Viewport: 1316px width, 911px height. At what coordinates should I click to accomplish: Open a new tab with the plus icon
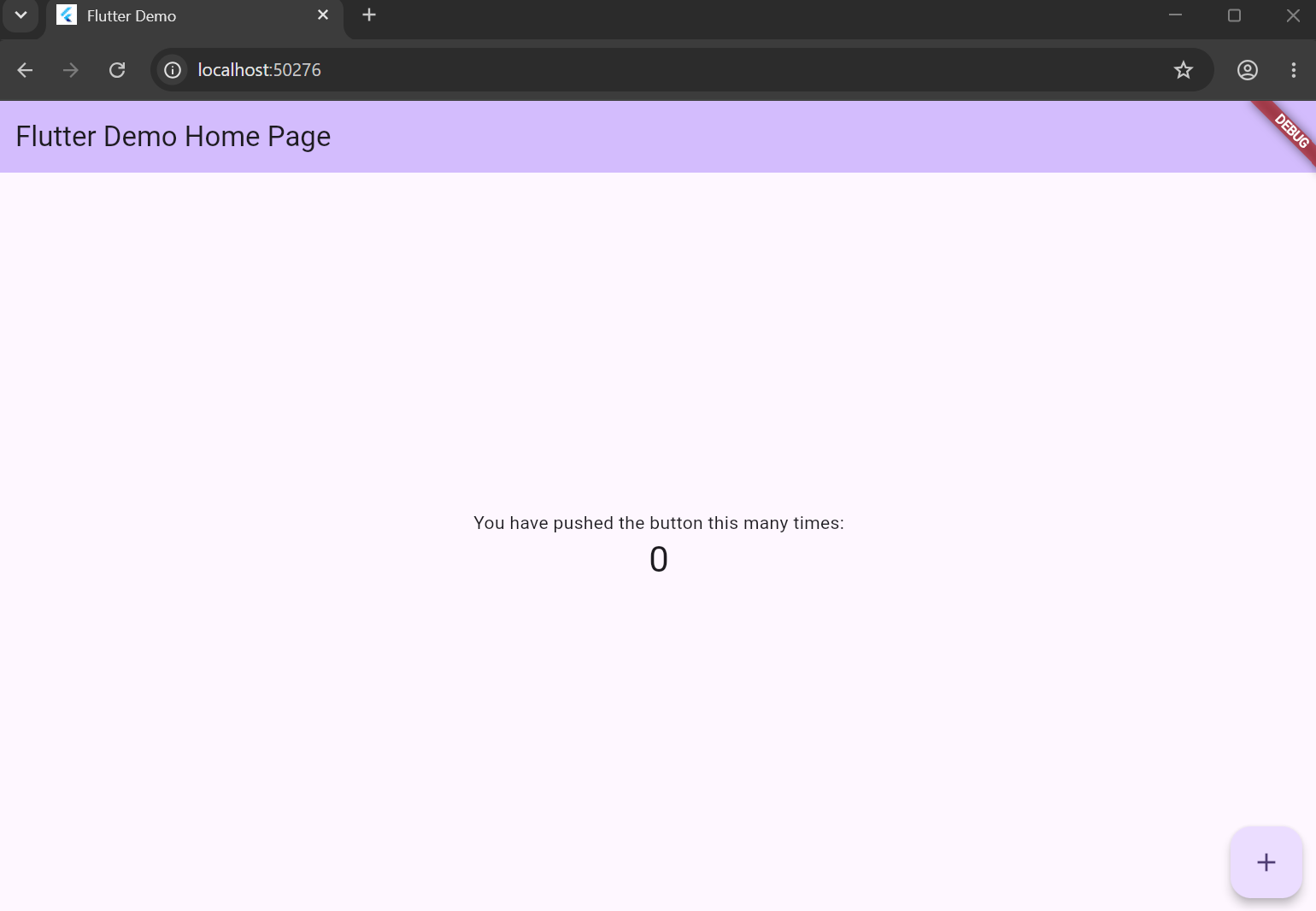pyautogui.click(x=369, y=15)
